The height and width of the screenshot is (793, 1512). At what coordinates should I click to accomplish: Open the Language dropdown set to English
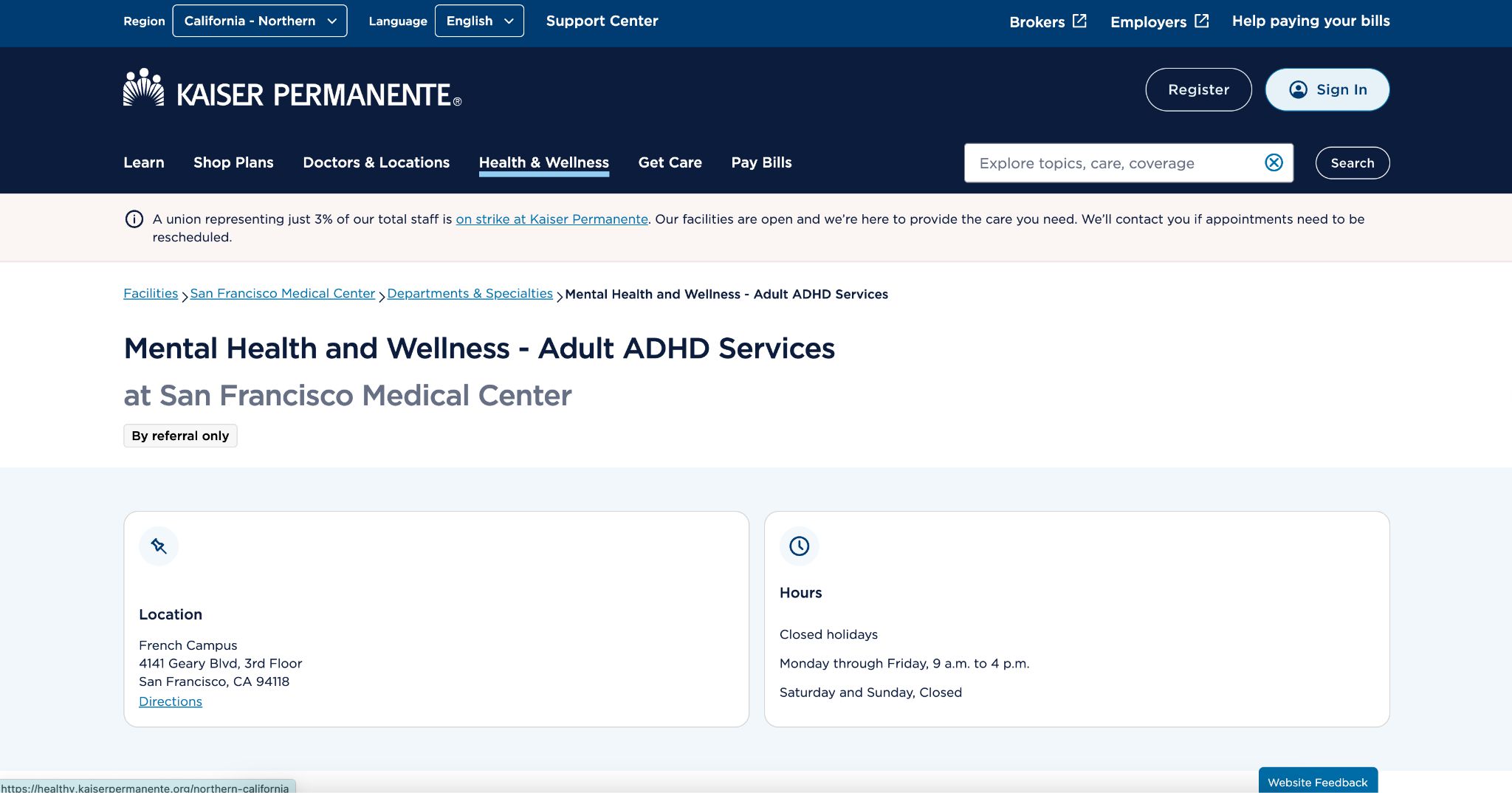point(479,21)
